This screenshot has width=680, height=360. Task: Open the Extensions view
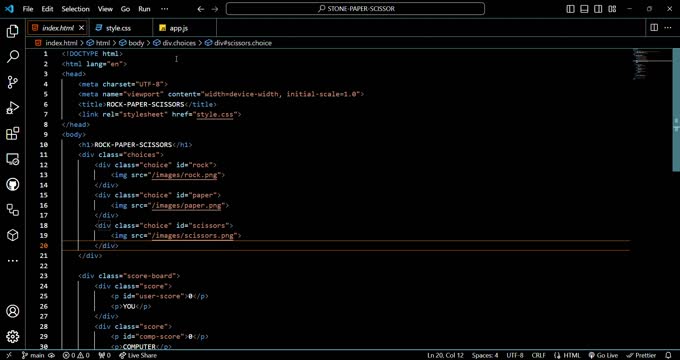pos(13,133)
